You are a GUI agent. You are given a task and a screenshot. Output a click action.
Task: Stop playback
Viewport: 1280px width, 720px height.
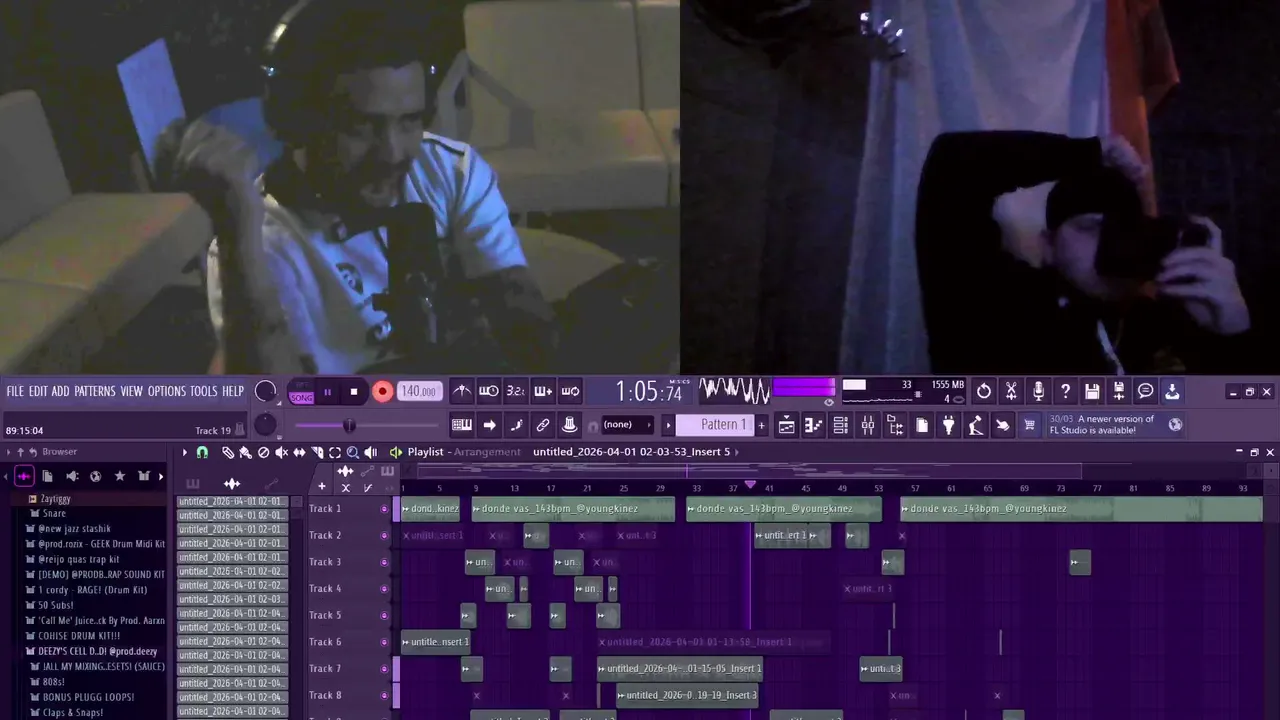354,392
